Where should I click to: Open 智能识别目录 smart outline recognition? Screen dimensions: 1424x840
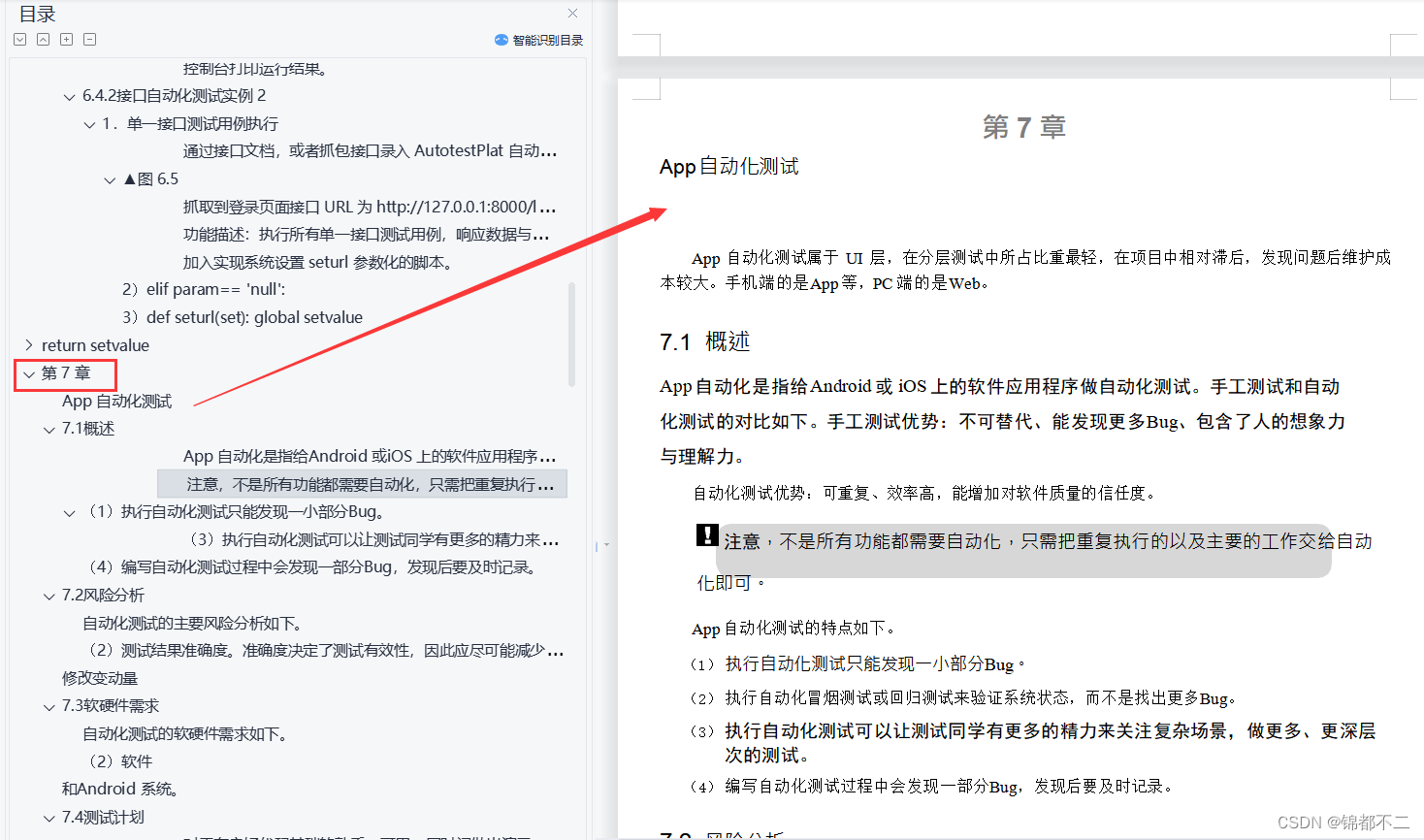[x=539, y=40]
